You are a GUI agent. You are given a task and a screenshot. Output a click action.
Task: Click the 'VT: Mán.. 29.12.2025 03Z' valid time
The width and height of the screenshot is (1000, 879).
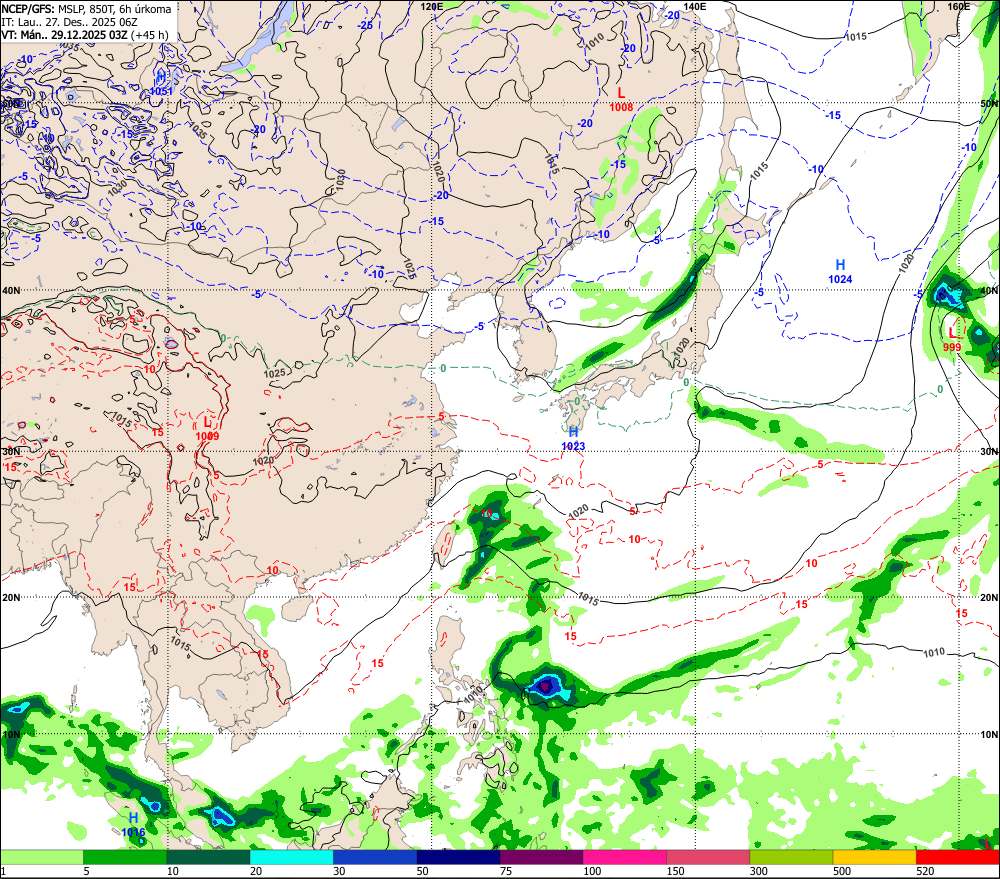pos(64,34)
